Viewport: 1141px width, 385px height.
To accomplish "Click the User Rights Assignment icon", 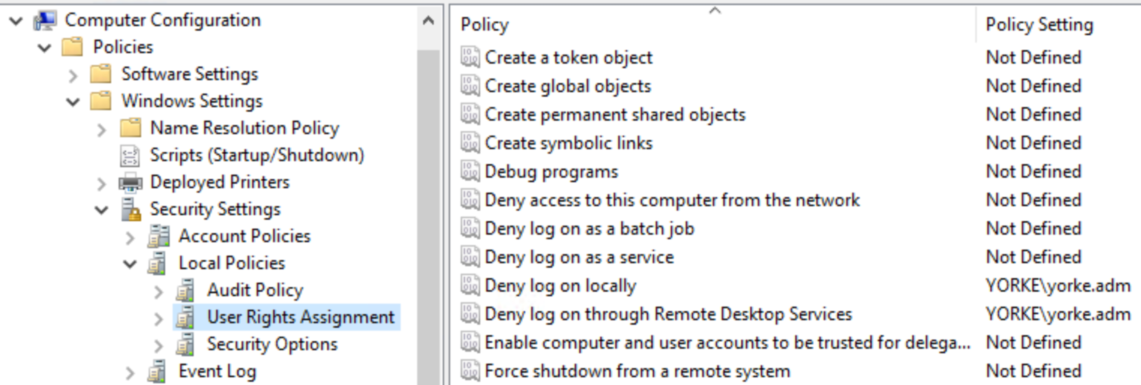I will tap(186, 317).
